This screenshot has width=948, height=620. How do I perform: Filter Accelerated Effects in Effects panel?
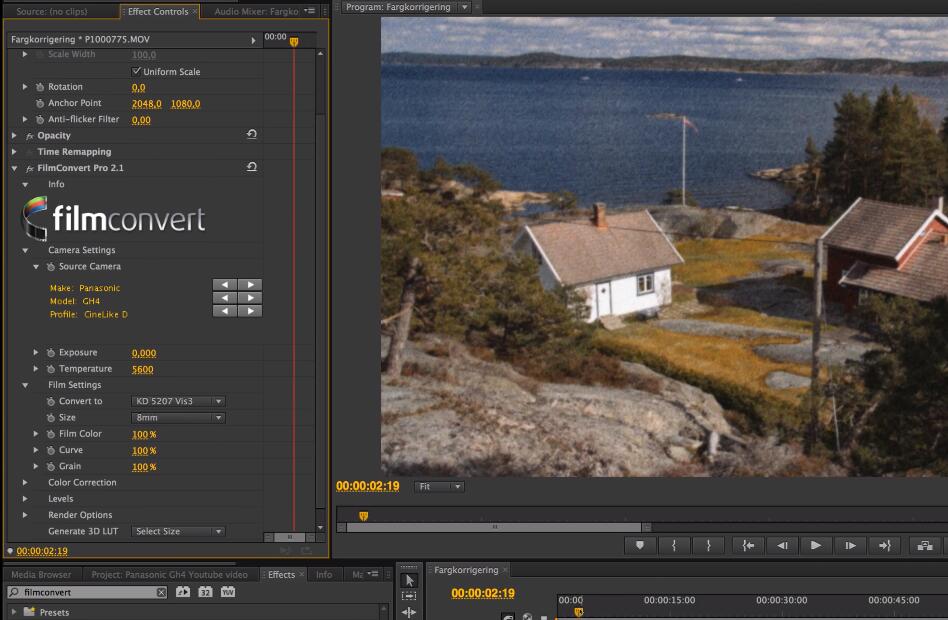[183, 592]
